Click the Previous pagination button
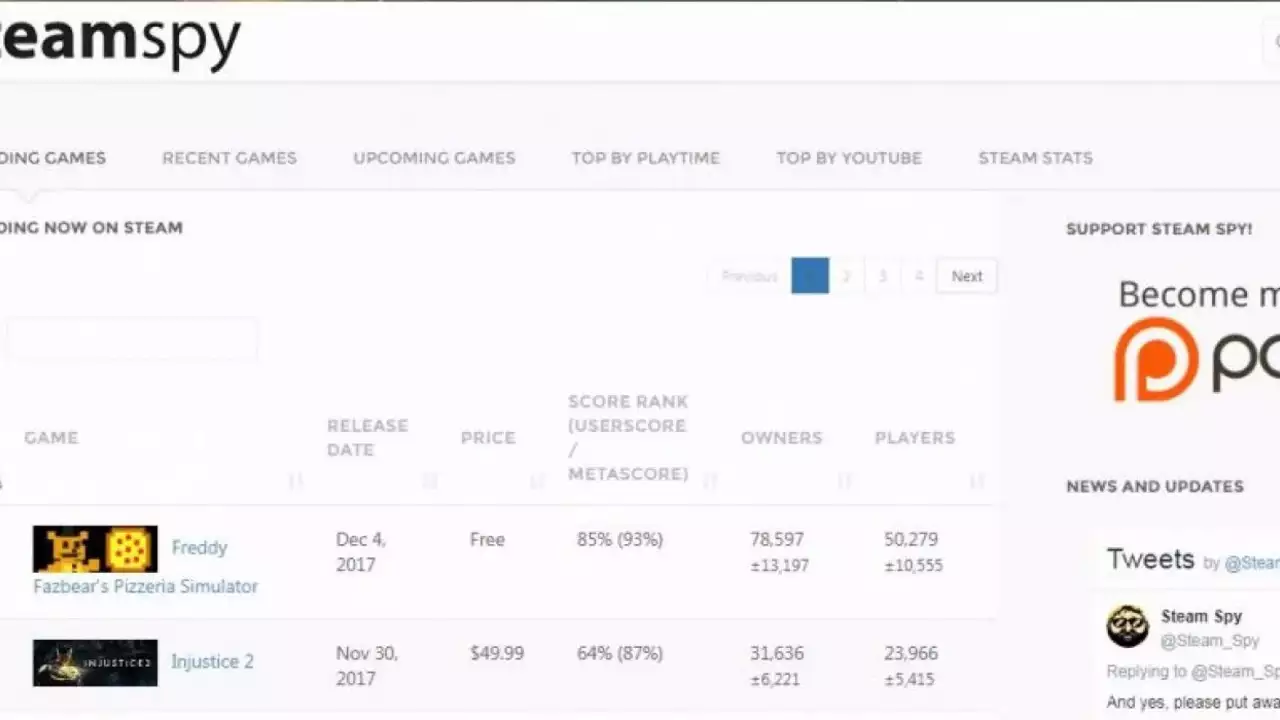This screenshot has height=720, width=1280. pyautogui.click(x=749, y=276)
